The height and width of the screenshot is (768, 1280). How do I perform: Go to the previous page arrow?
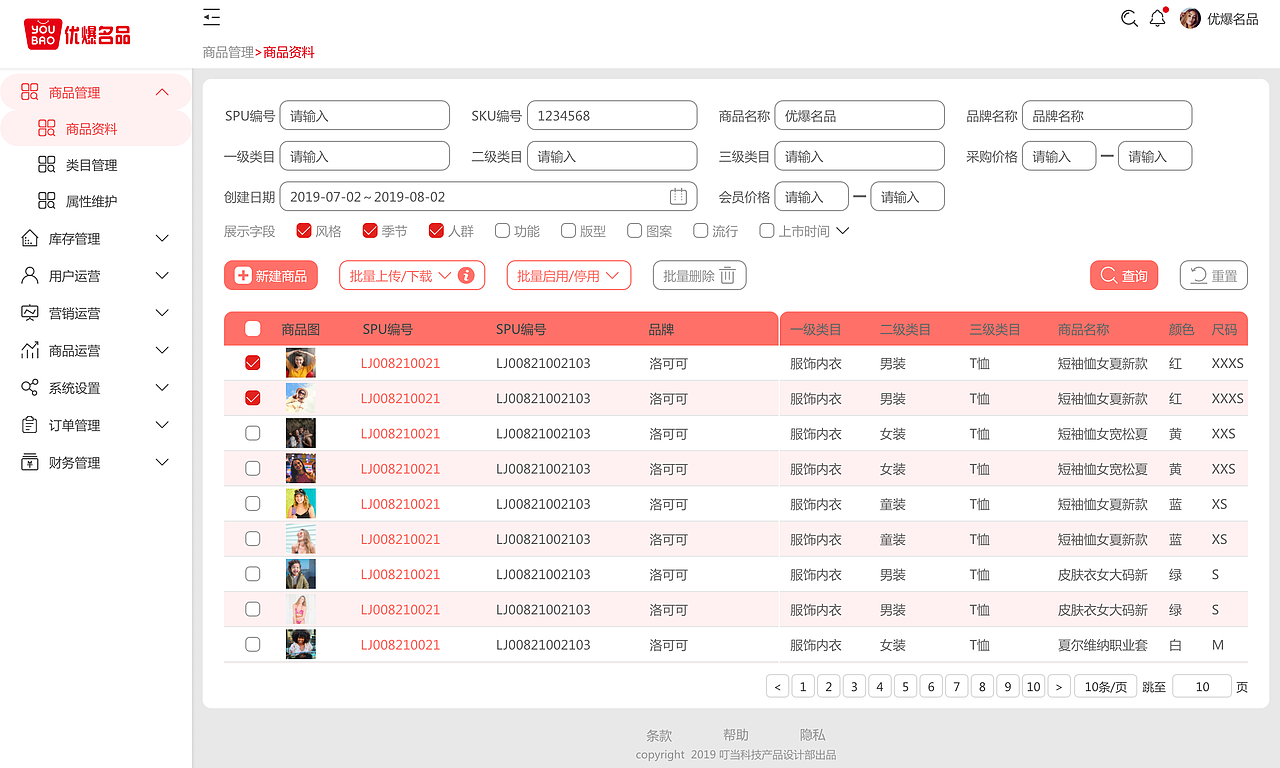click(777, 686)
